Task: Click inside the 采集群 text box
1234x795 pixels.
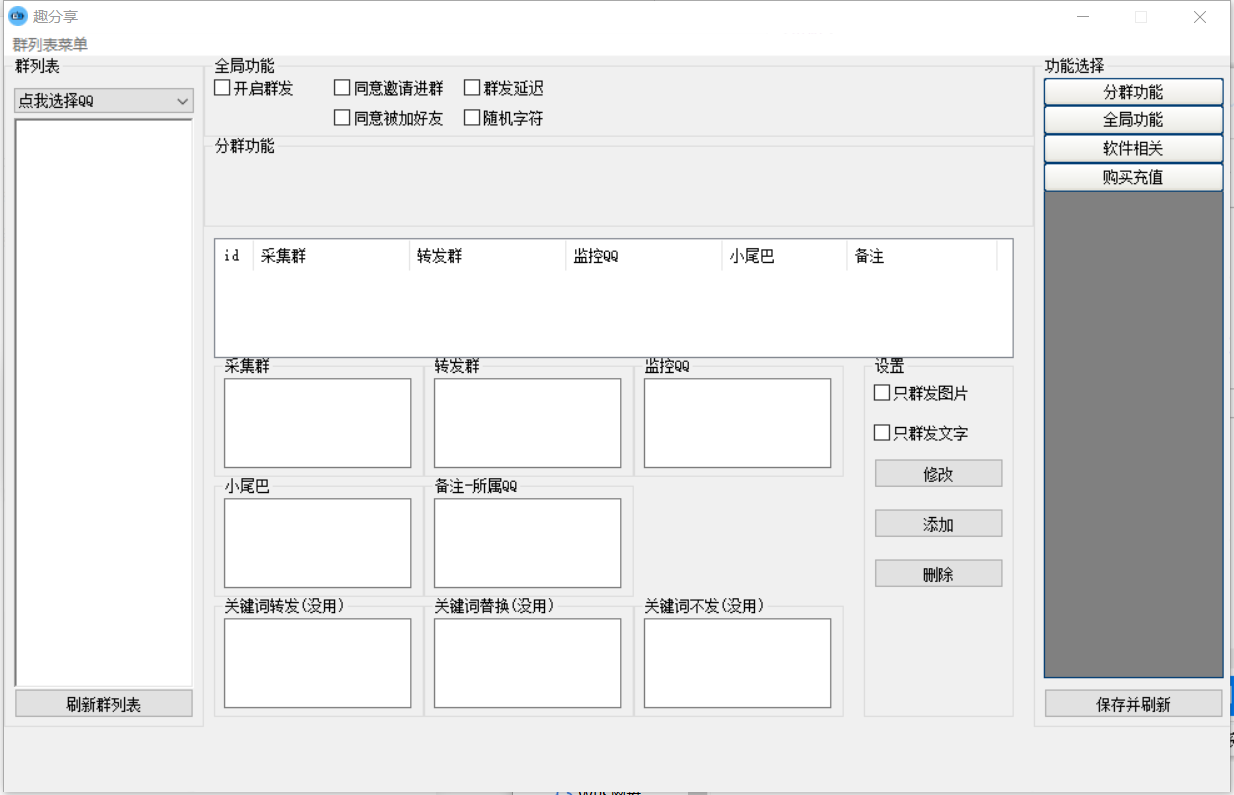Action: pos(317,423)
